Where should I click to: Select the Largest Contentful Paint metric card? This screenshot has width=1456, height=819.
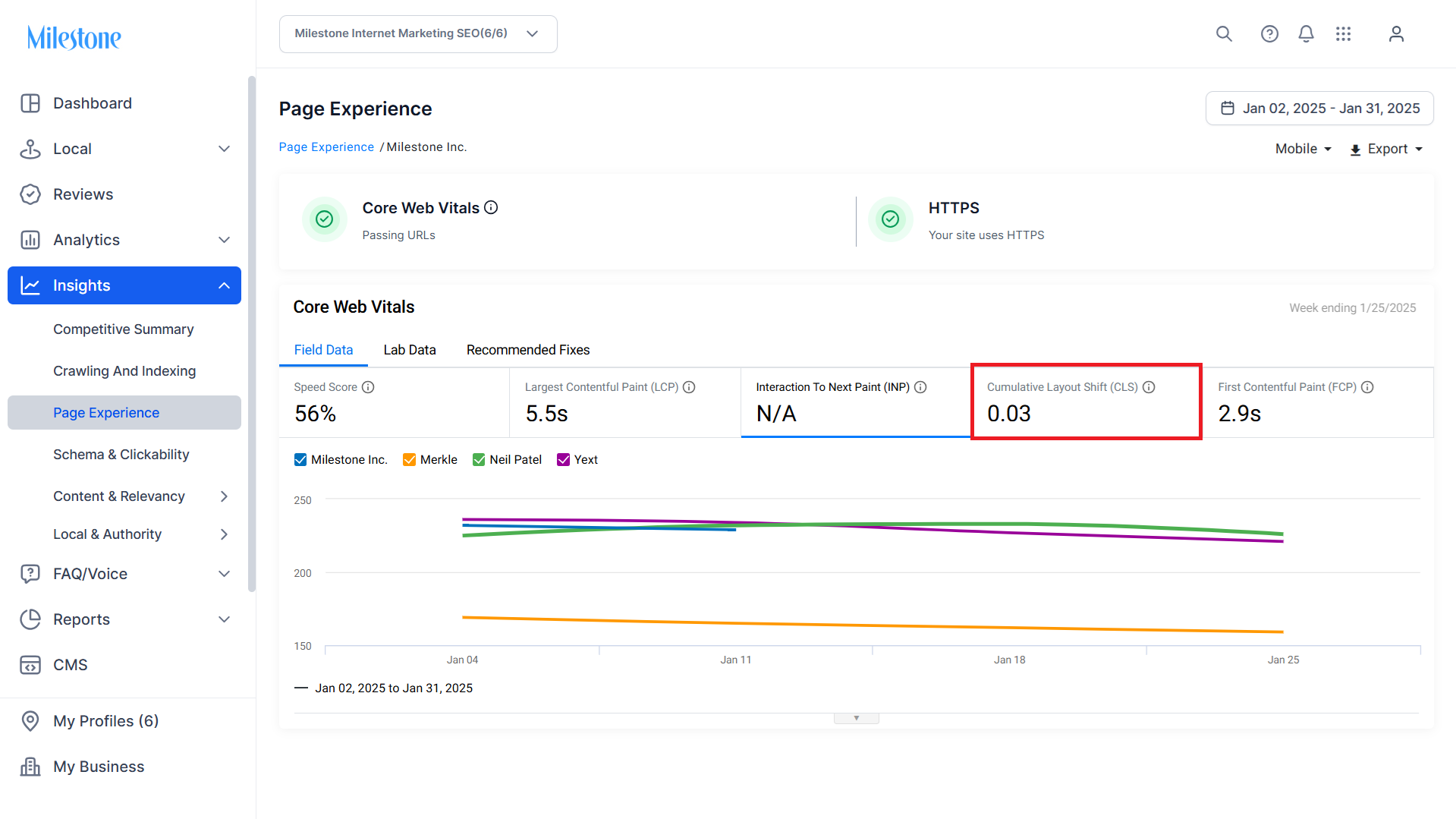pos(624,402)
